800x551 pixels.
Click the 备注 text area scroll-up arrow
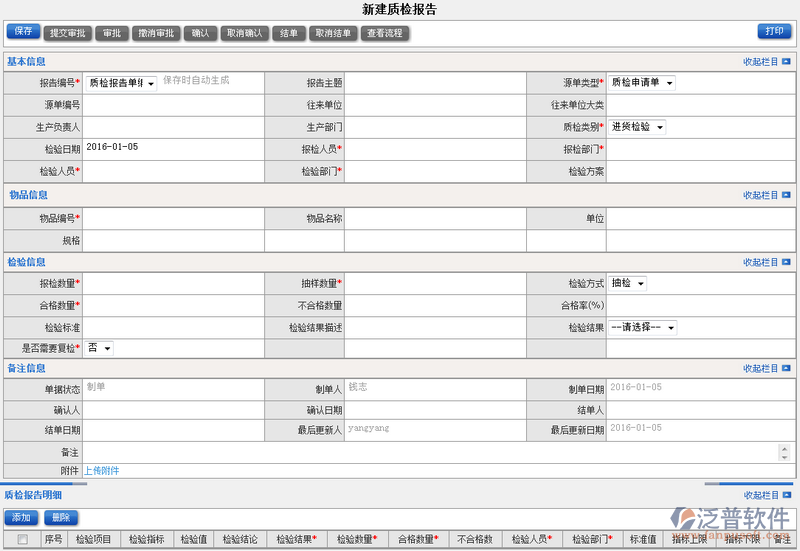tap(785, 448)
